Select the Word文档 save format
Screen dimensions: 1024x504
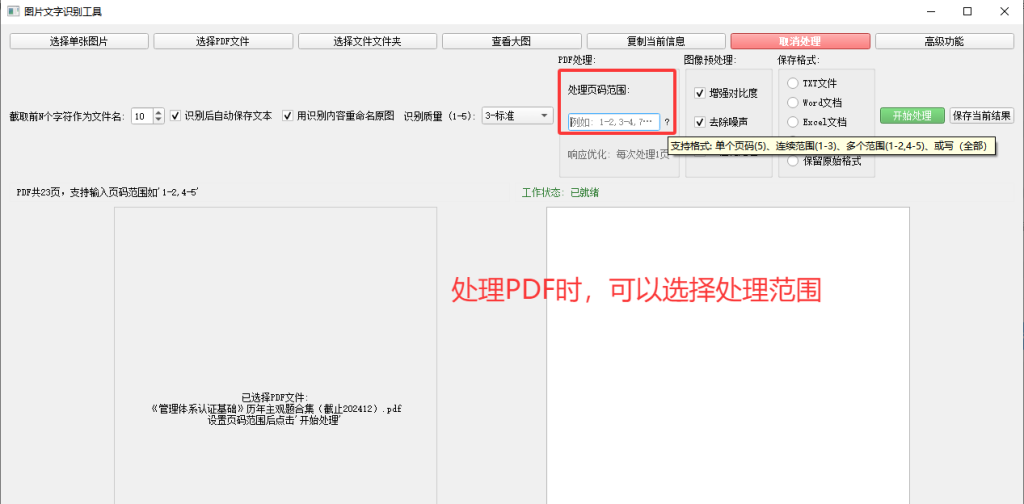[x=815, y=102]
